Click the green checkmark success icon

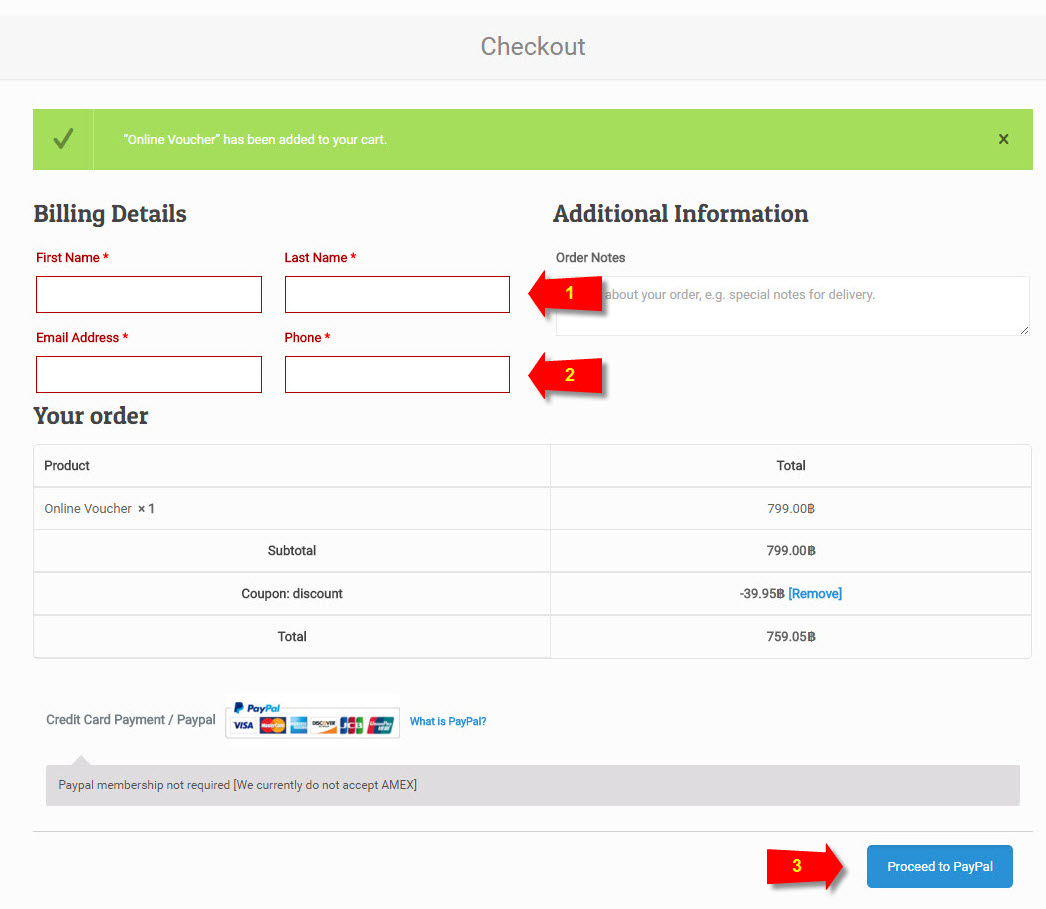(63, 139)
